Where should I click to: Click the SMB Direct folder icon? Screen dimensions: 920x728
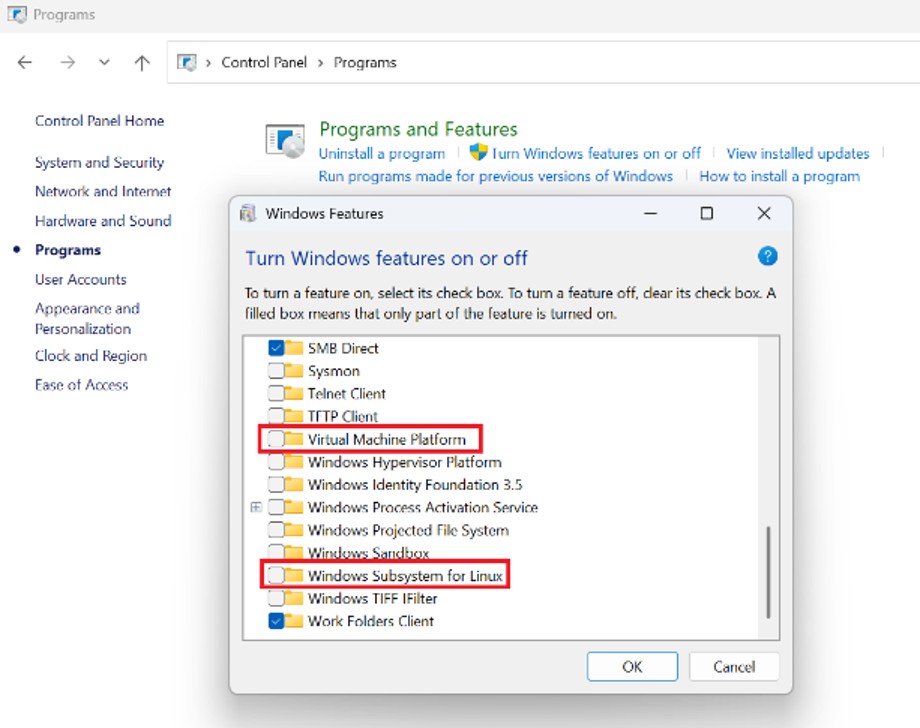294,348
